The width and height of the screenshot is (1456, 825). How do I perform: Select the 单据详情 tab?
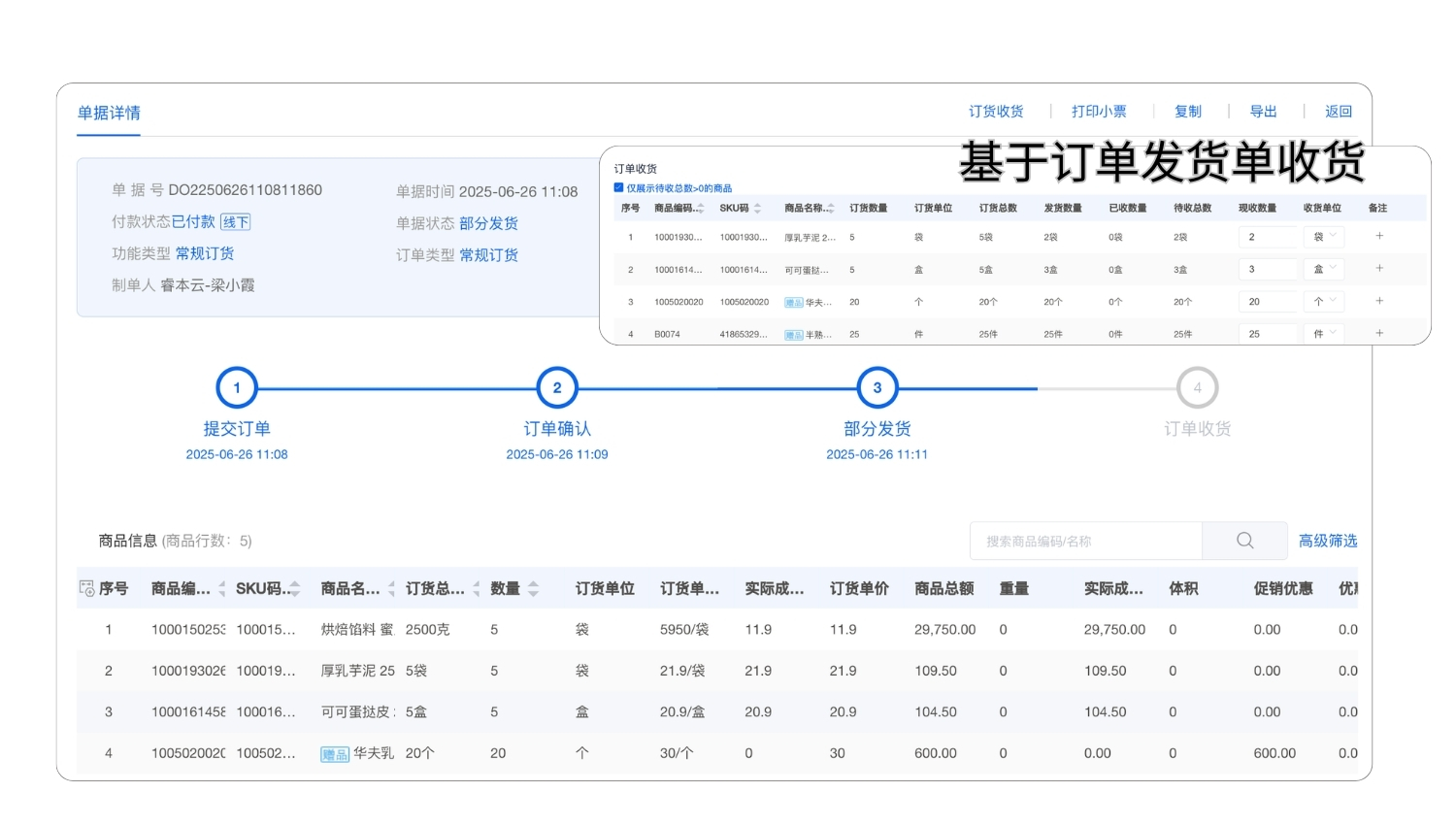click(109, 113)
